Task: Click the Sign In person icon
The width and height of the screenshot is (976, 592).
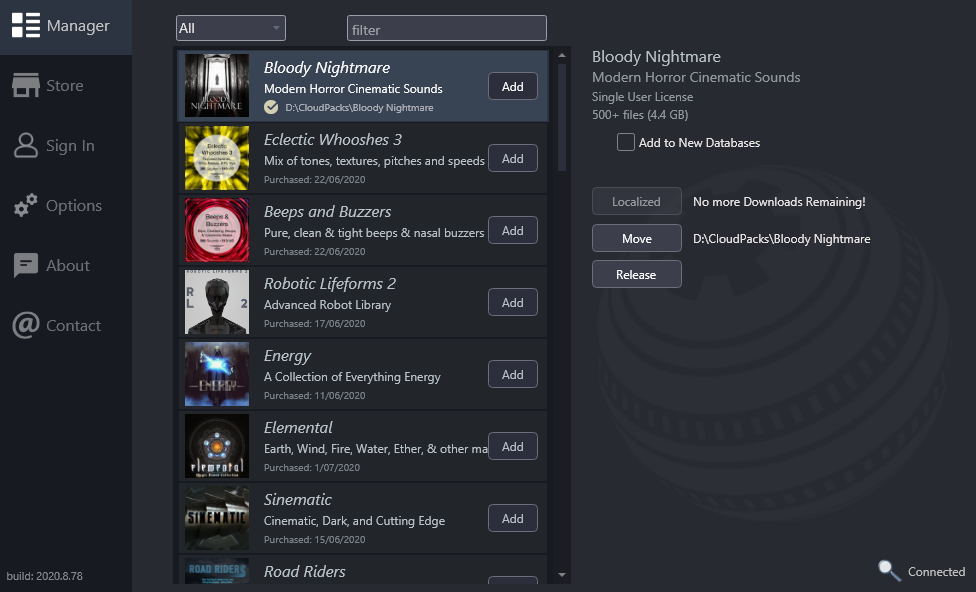Action: [x=26, y=145]
